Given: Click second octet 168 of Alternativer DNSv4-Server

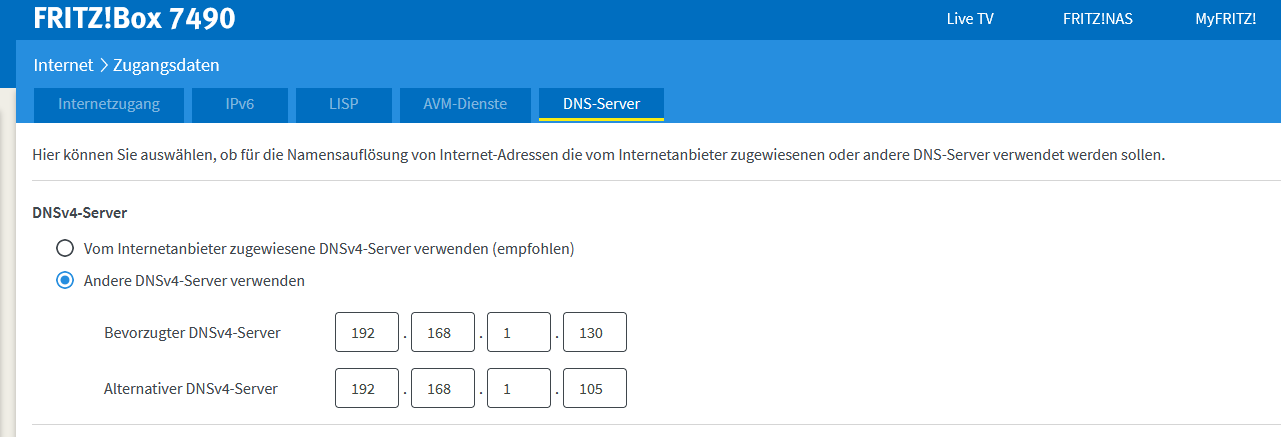Looking at the screenshot, I should (443, 388).
